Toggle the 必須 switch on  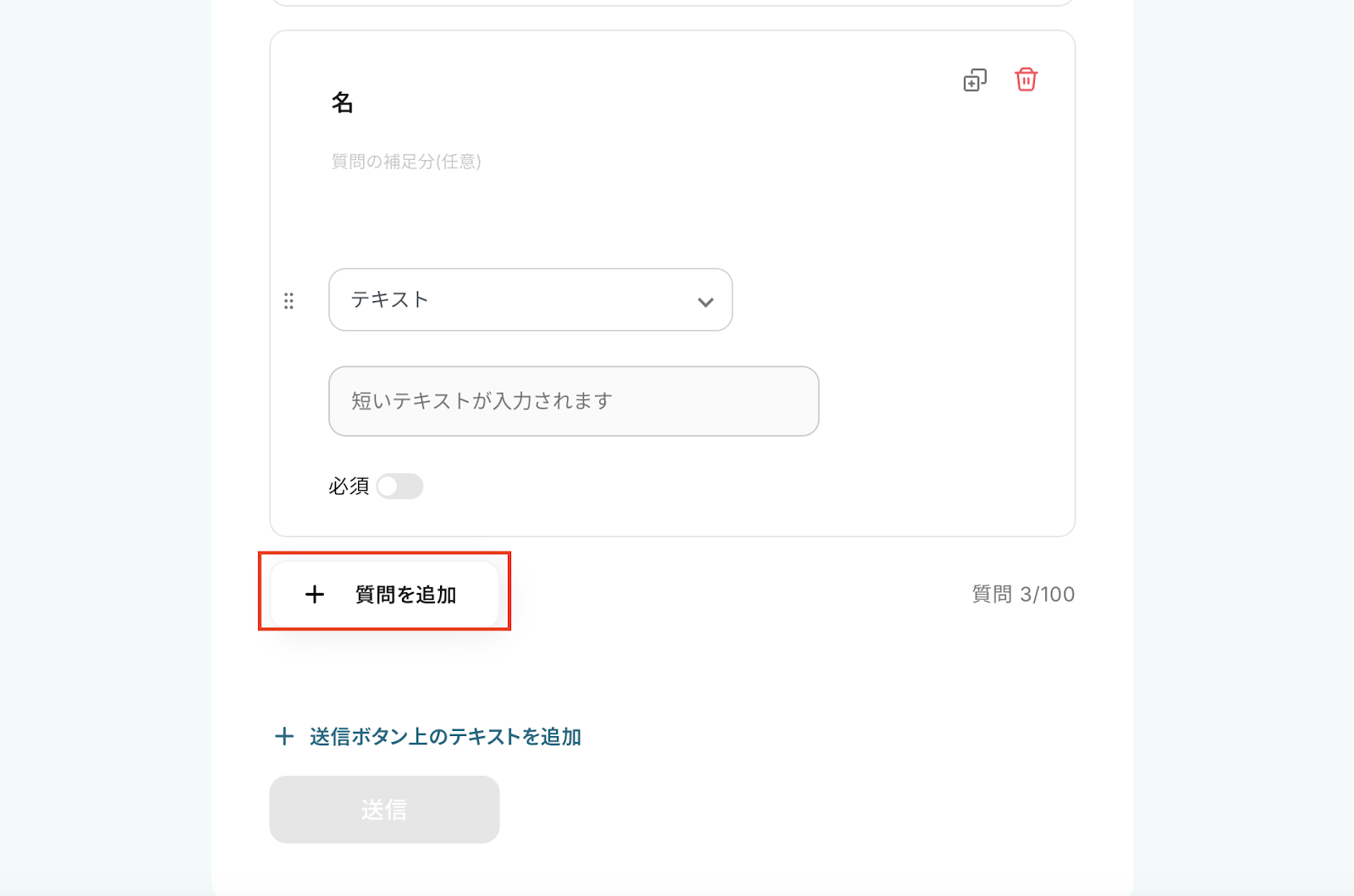[x=399, y=486]
